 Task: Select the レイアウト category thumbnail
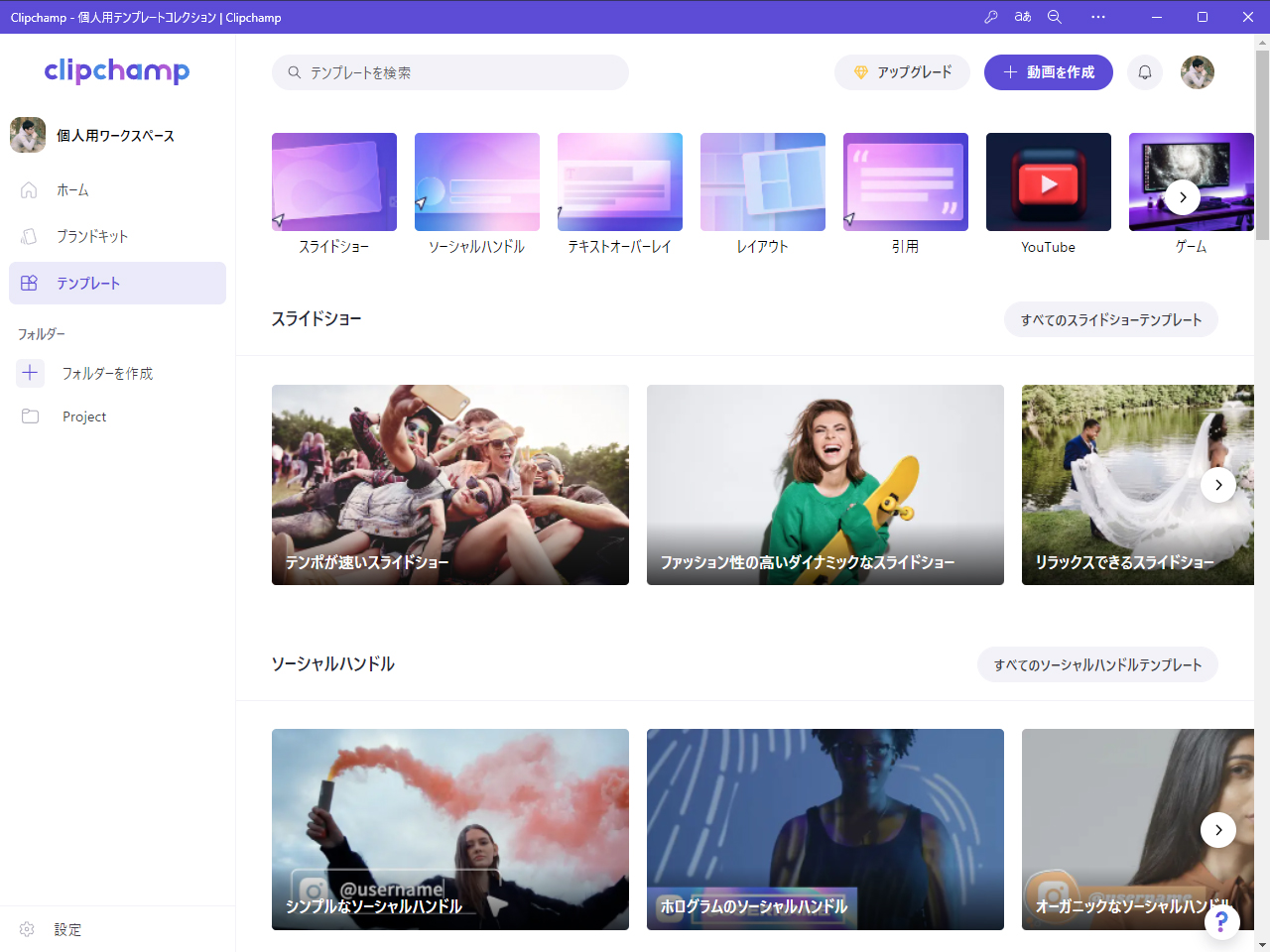point(763,181)
